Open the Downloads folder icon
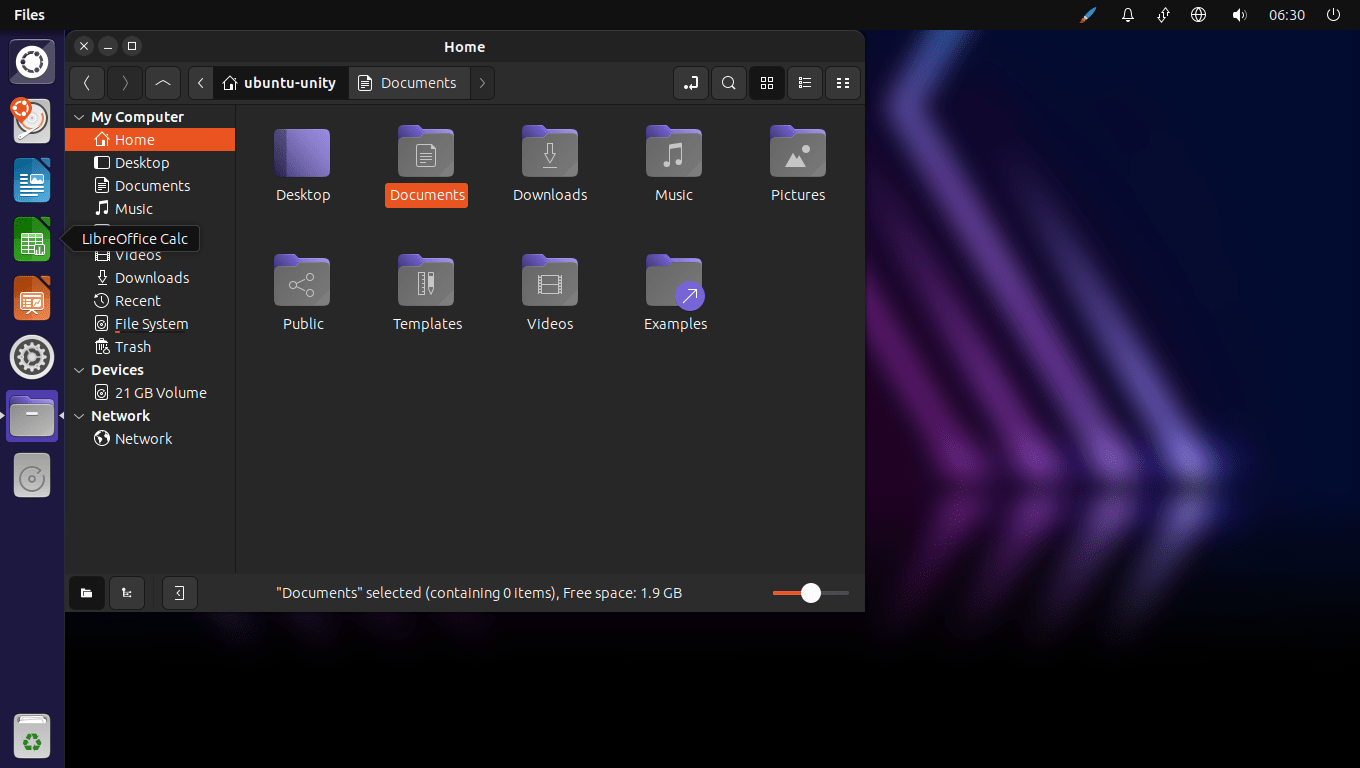Image resolution: width=1360 pixels, height=768 pixels. pos(549,153)
